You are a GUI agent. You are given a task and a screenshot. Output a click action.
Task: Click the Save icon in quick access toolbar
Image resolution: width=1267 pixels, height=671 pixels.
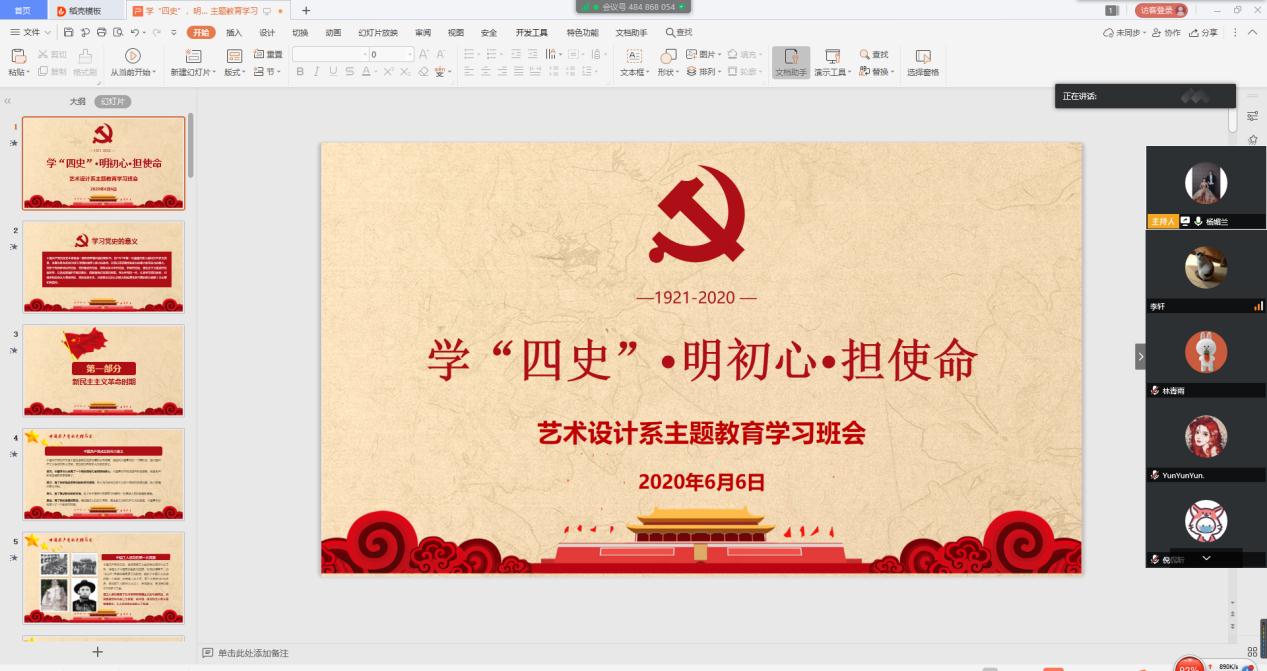coord(70,32)
